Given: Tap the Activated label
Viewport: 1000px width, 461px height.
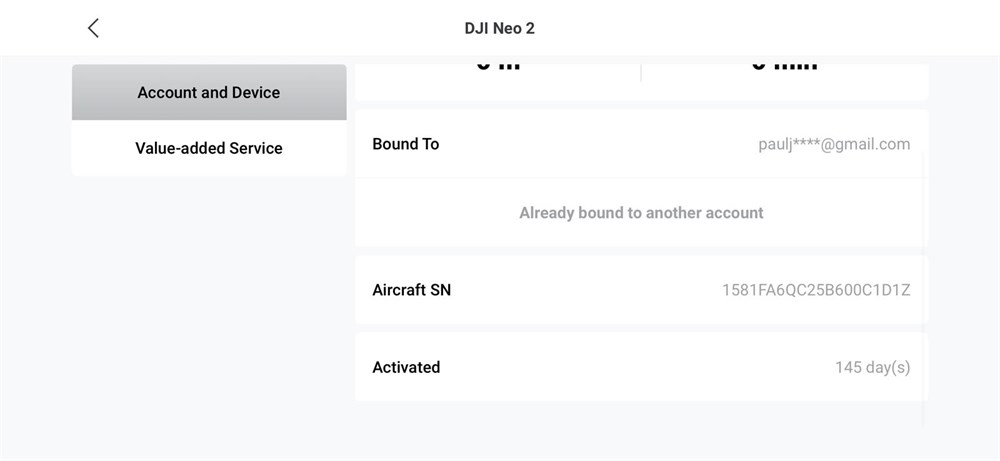Looking at the screenshot, I should click(x=406, y=367).
